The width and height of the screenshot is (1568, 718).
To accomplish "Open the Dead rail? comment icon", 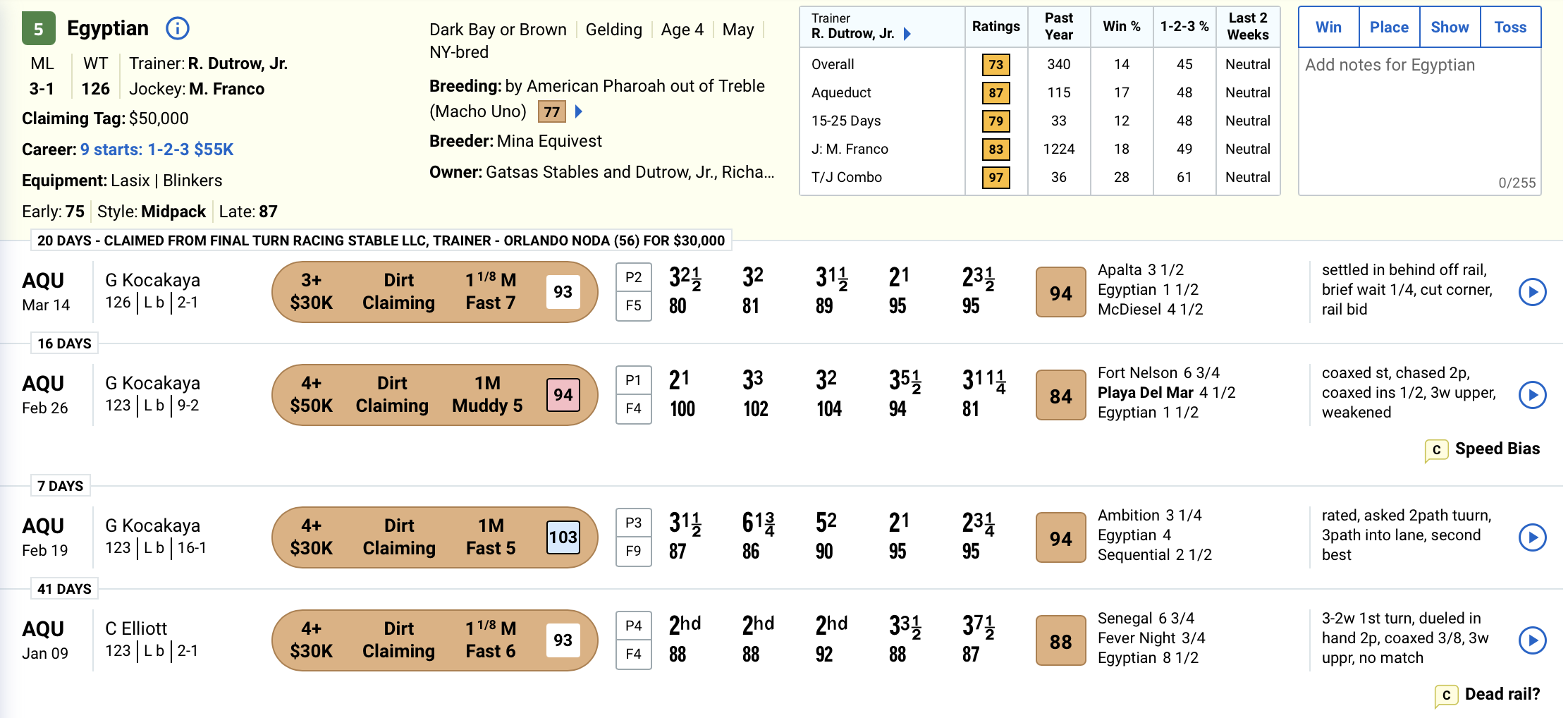I will (x=1446, y=695).
